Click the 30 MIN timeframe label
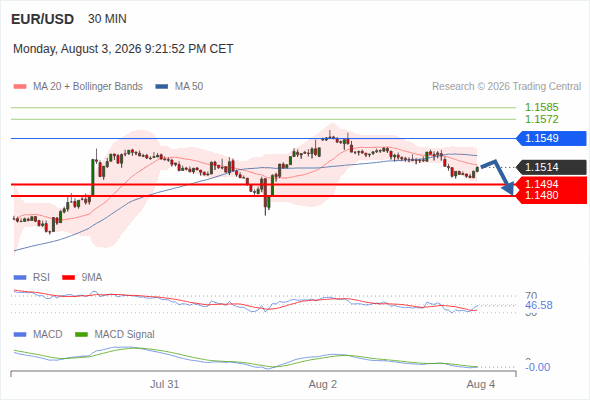Viewport: 590px width, 400px height. 107,19
